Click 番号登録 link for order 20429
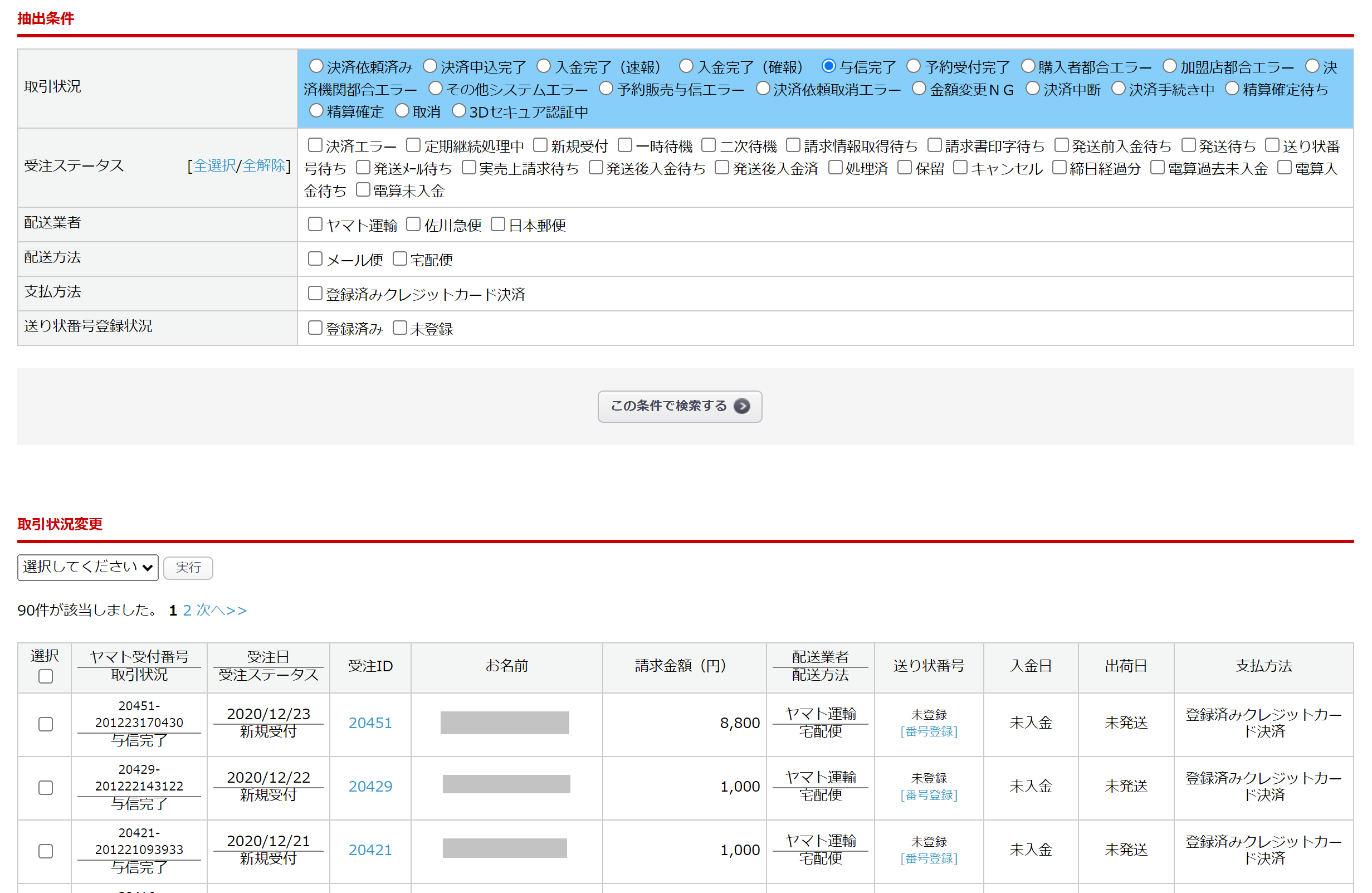 [x=928, y=795]
